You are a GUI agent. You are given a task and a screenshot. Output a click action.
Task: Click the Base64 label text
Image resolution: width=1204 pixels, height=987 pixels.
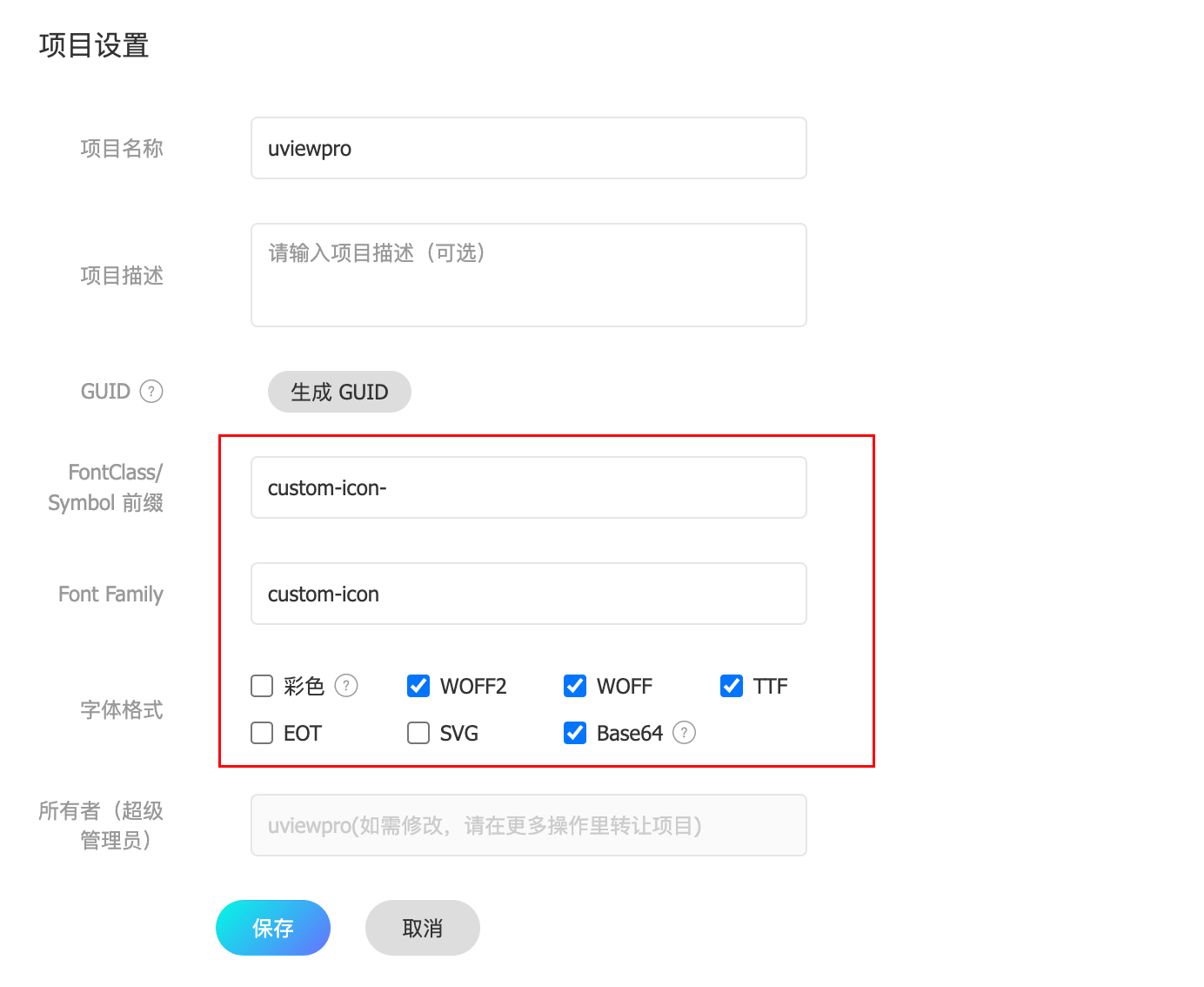630,734
